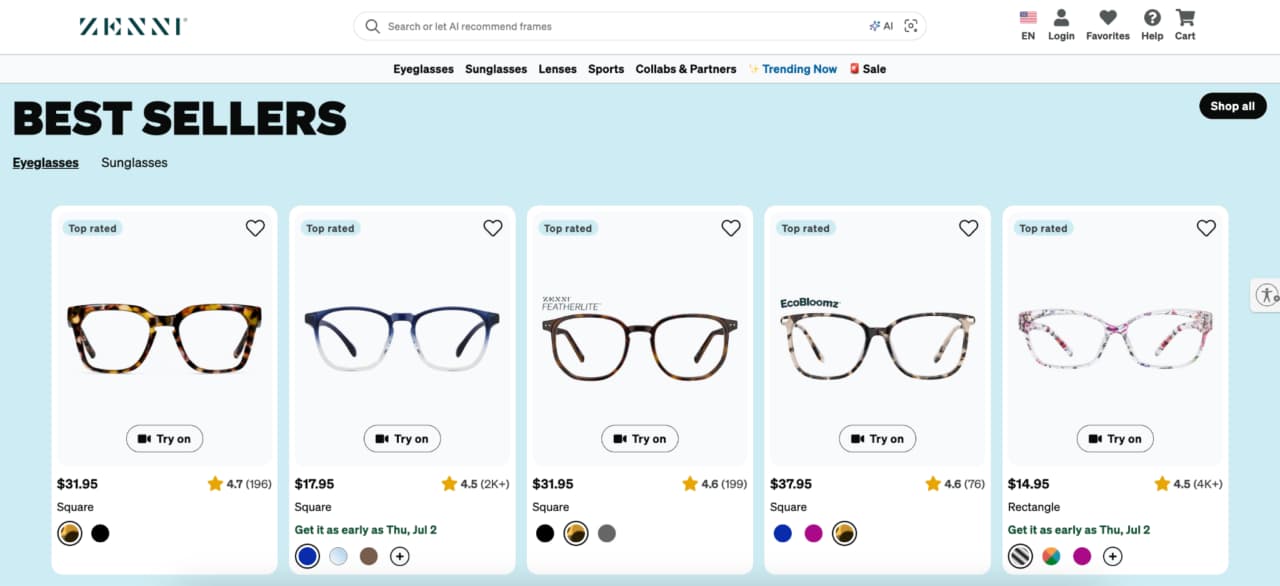The width and height of the screenshot is (1280, 586).
Task: Expand more colors for the $17.95 frame
Action: point(399,556)
